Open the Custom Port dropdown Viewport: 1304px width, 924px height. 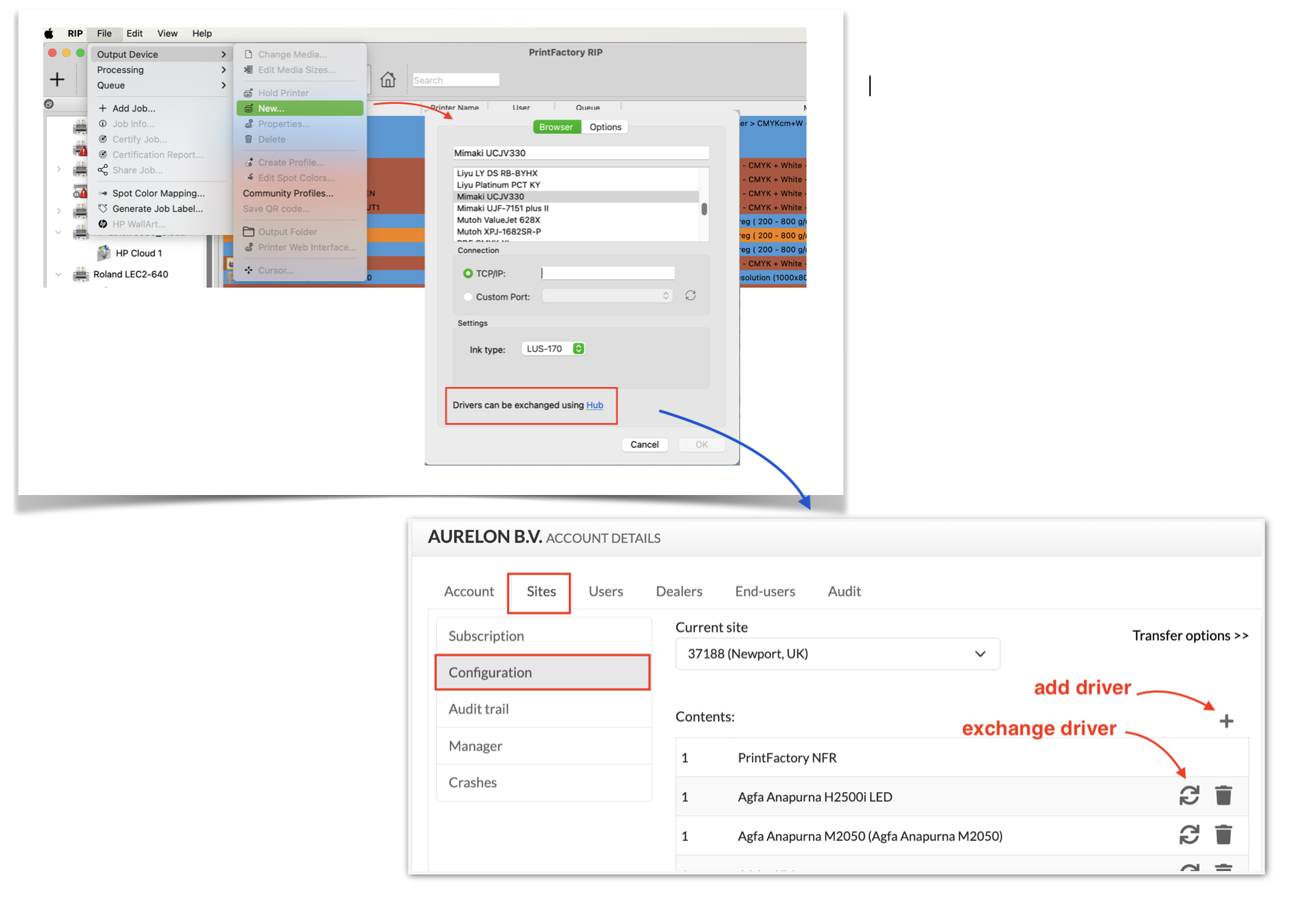coord(607,296)
